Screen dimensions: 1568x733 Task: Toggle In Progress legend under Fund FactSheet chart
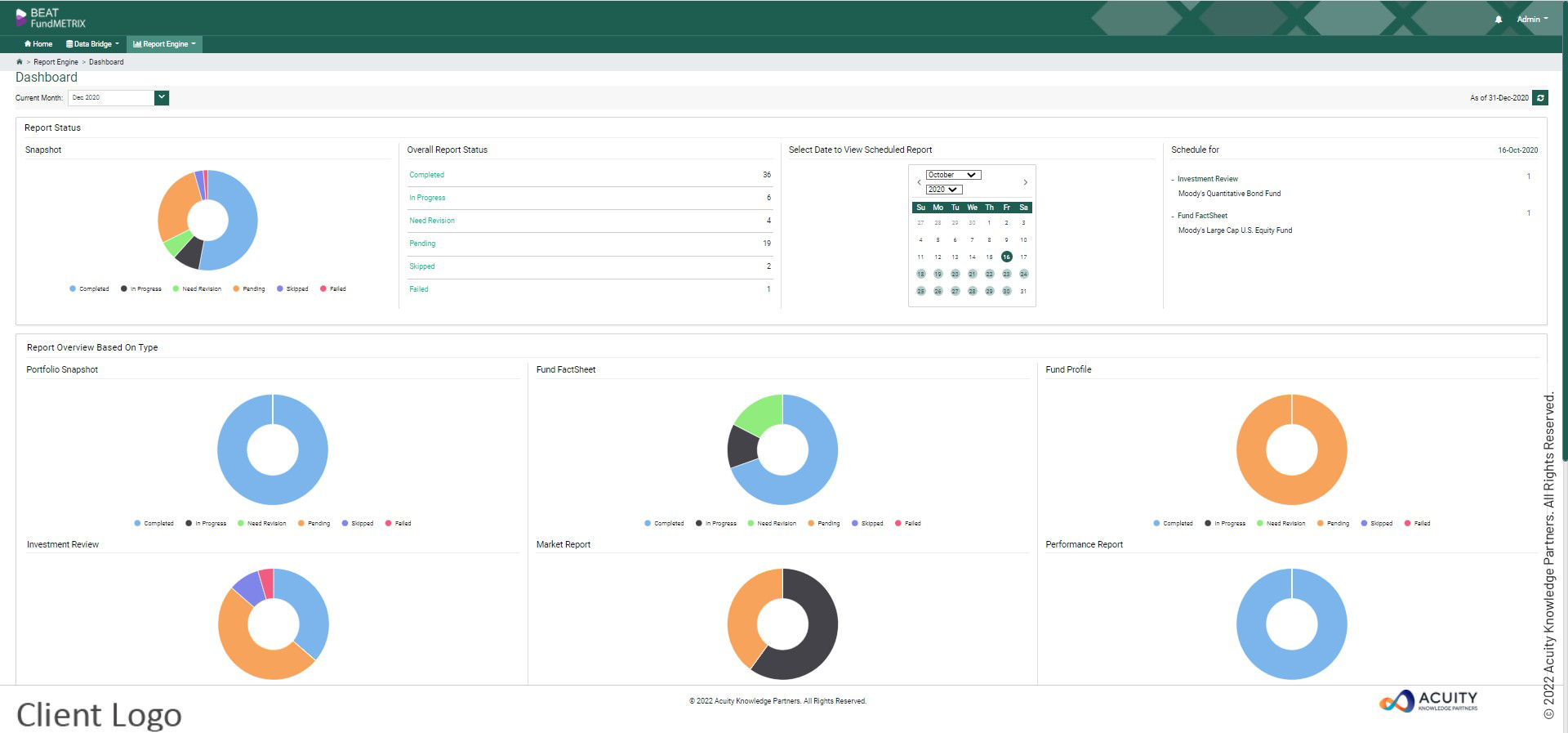715,523
